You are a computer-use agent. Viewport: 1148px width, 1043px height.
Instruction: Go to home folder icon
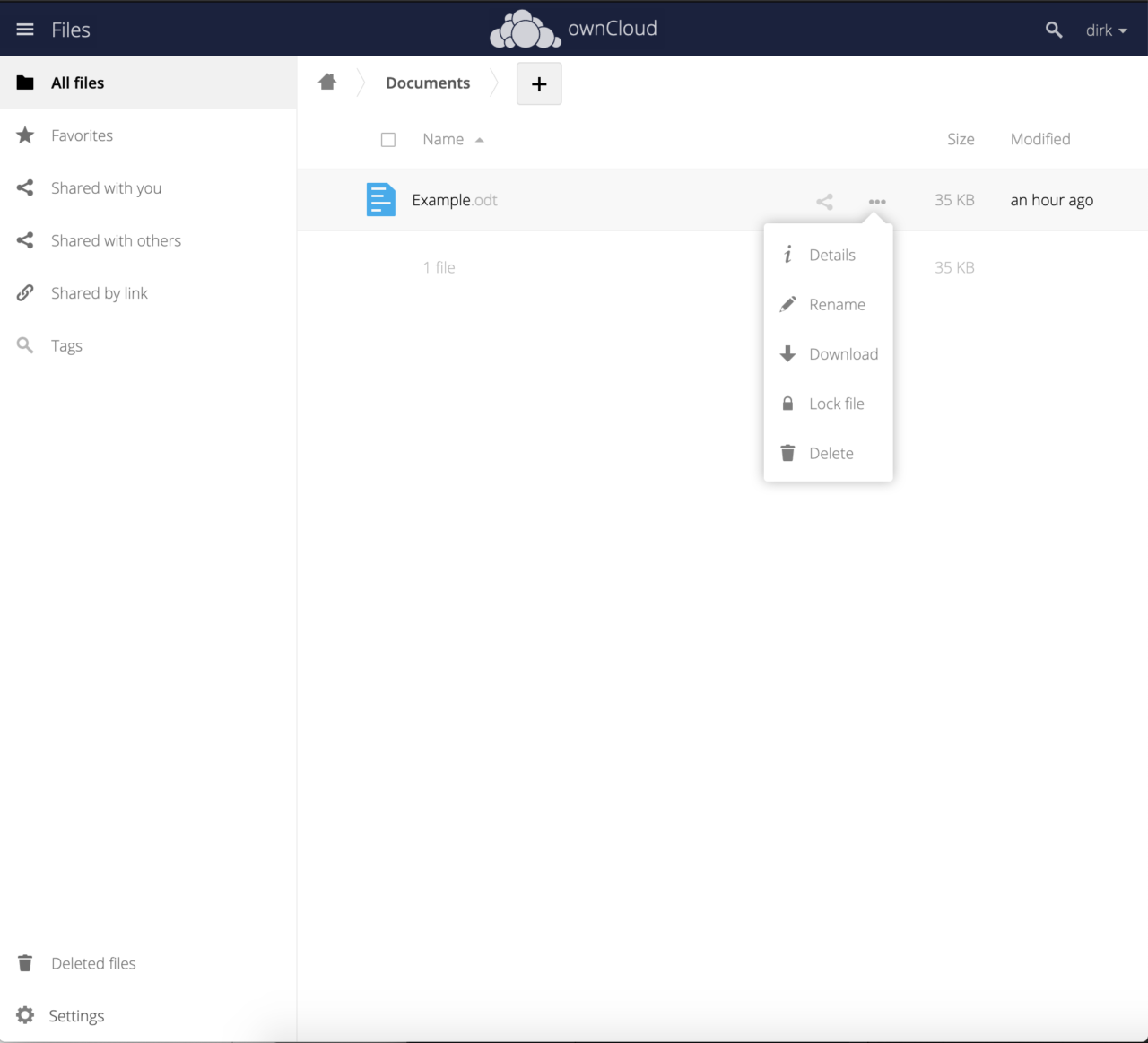pos(327,83)
